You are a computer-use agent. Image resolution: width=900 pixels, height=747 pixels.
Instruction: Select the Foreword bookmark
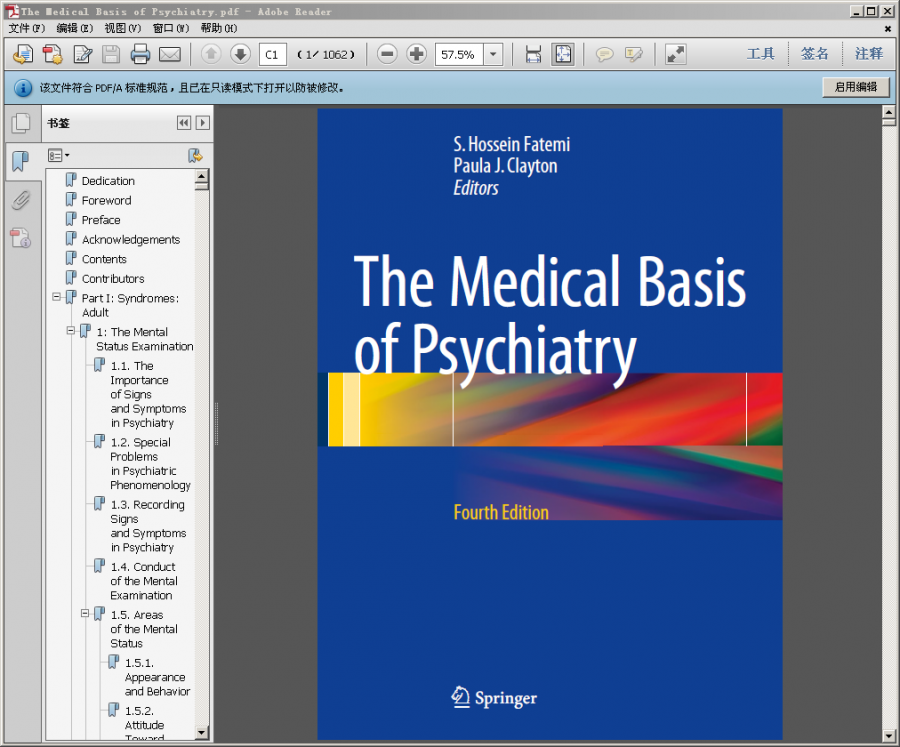[106, 200]
